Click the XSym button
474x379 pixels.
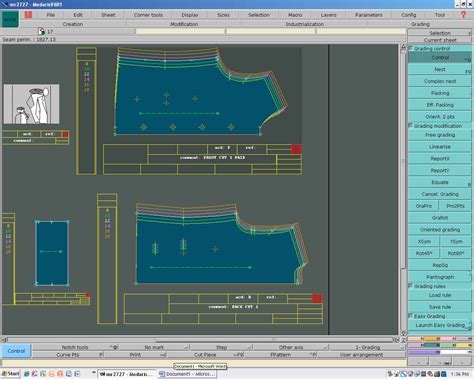[x=424, y=241]
